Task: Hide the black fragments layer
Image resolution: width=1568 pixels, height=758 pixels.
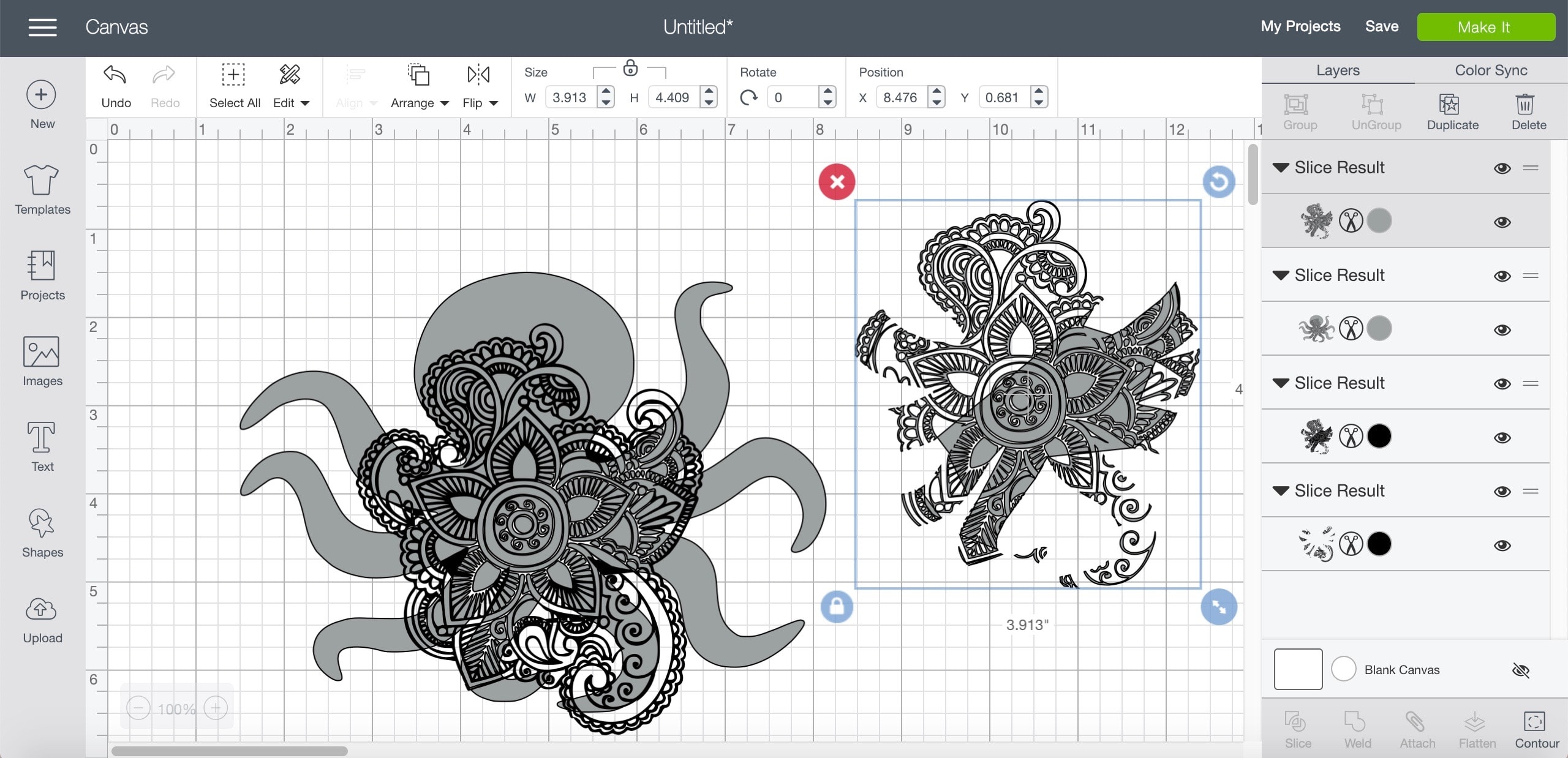Action: click(x=1502, y=546)
